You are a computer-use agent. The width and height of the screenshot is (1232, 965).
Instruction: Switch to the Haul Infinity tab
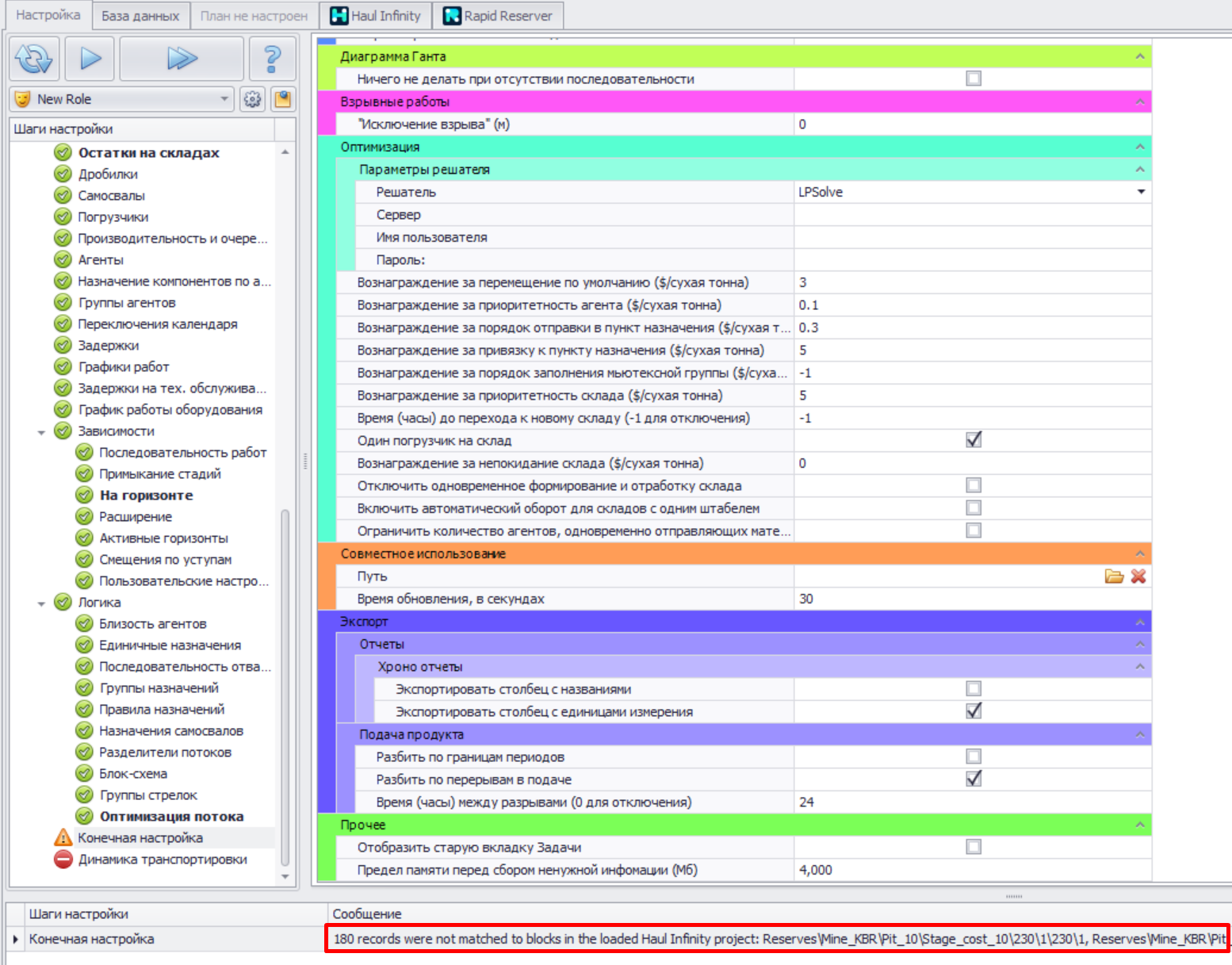coord(376,16)
